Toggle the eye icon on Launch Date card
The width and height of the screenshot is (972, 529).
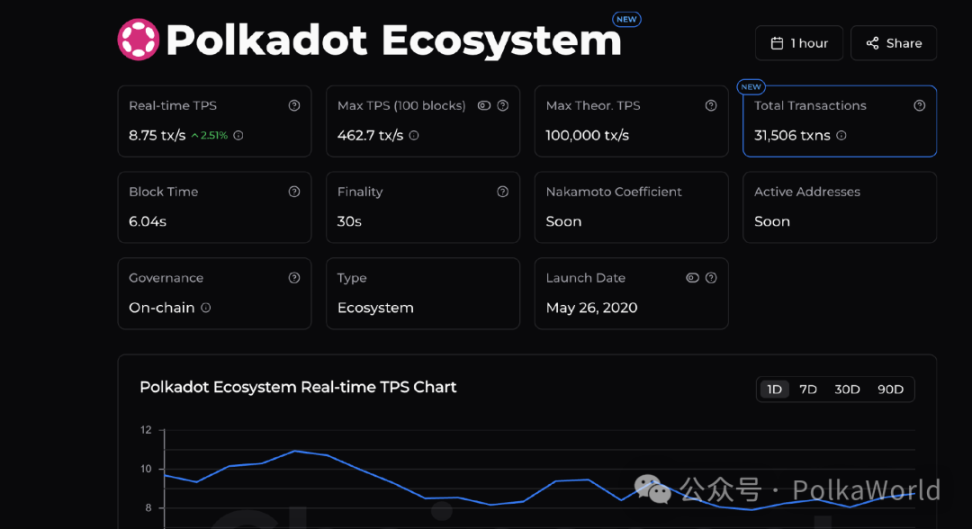click(x=692, y=278)
